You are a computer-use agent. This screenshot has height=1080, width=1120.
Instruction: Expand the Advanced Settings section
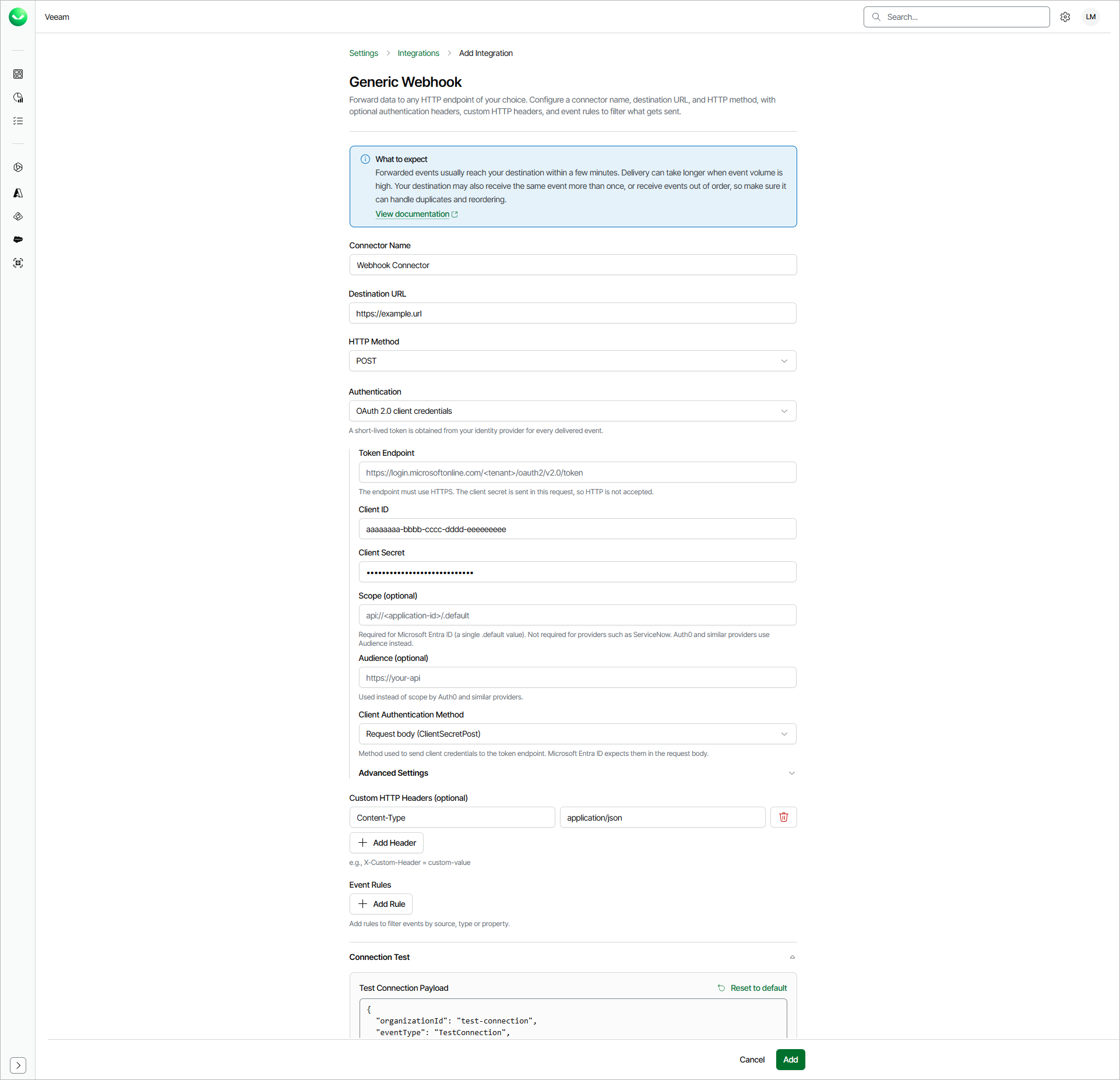tap(577, 773)
